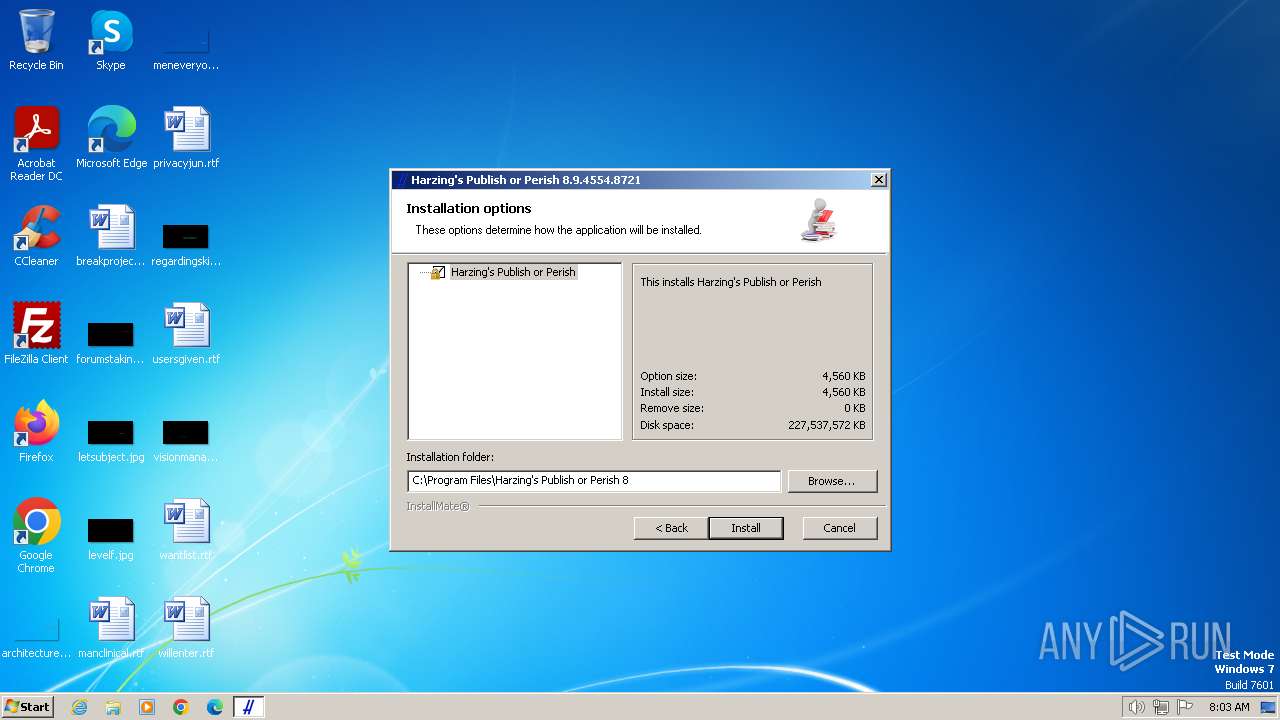Select the visionmana file icon
The width and height of the screenshot is (1280, 720).
point(186,440)
